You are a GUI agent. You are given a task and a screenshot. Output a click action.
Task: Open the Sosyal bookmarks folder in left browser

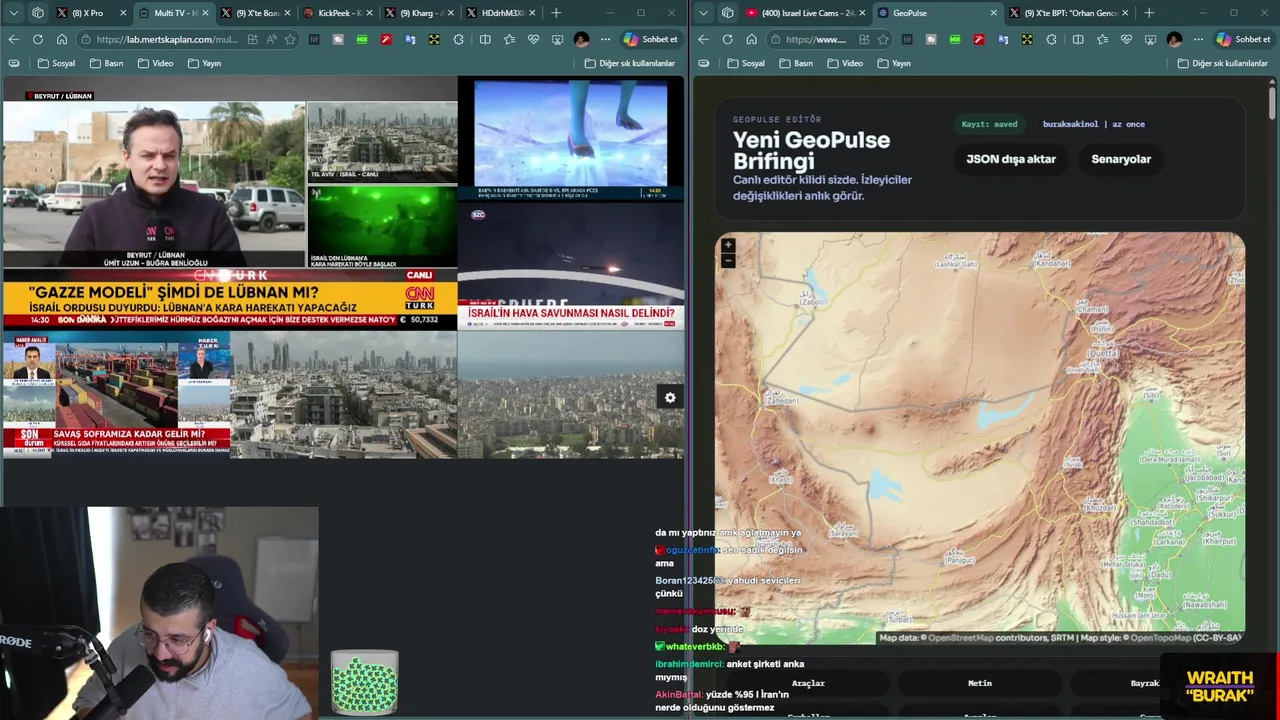pos(57,63)
